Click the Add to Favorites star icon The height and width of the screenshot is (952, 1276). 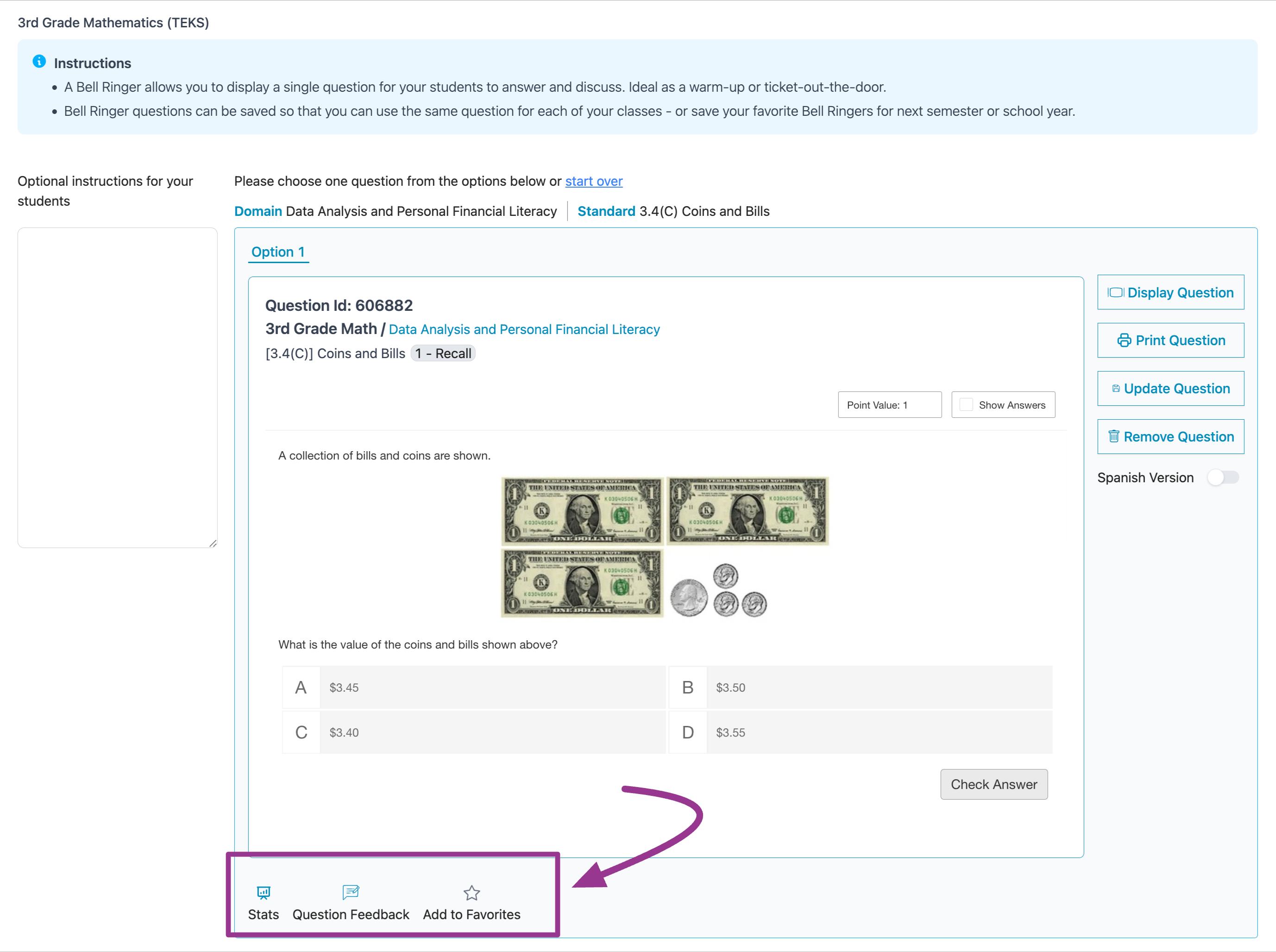(x=472, y=893)
